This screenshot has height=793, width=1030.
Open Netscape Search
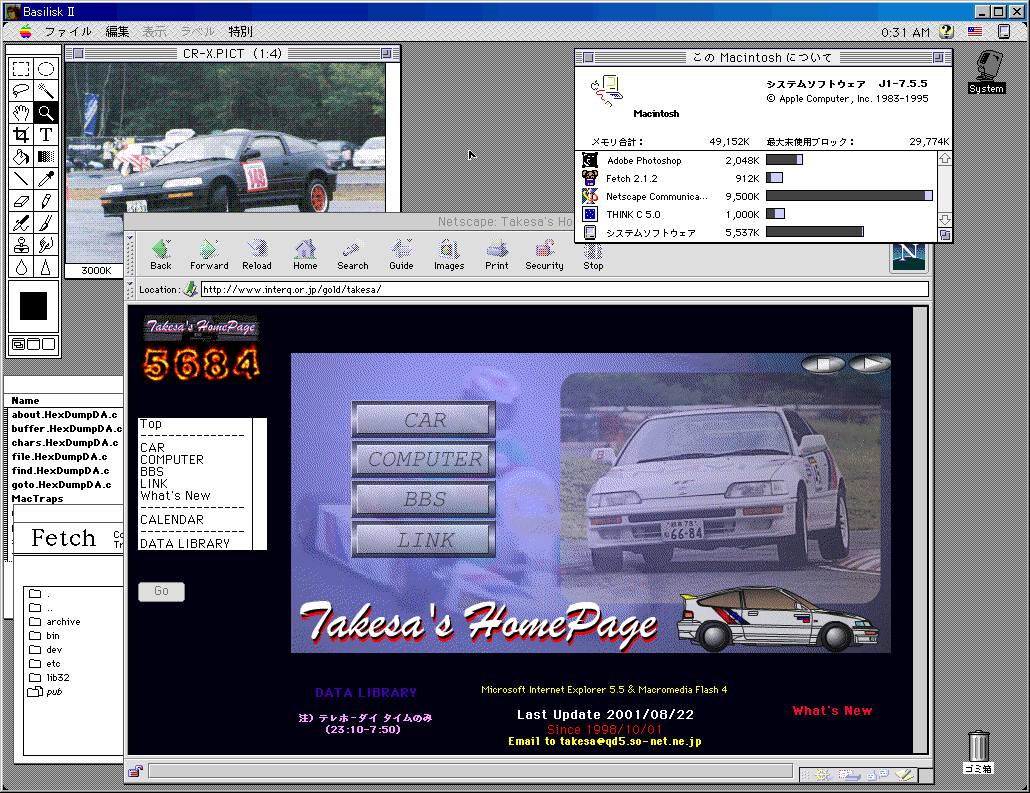click(353, 255)
